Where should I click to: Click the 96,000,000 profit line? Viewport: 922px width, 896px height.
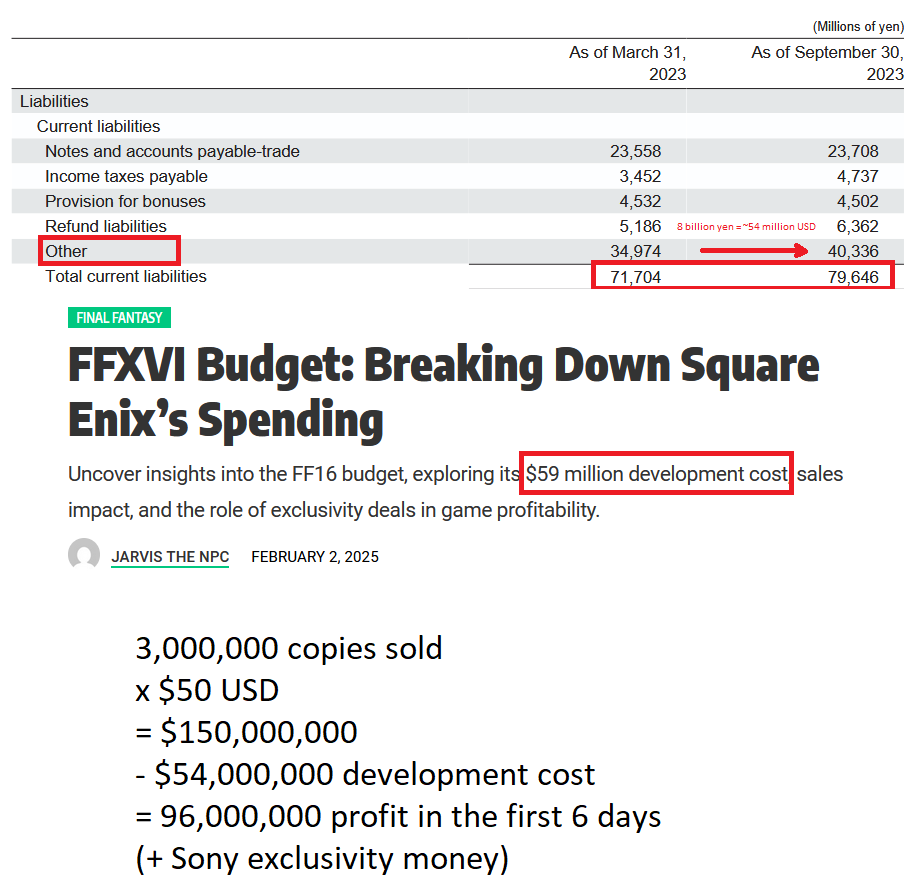[398, 817]
